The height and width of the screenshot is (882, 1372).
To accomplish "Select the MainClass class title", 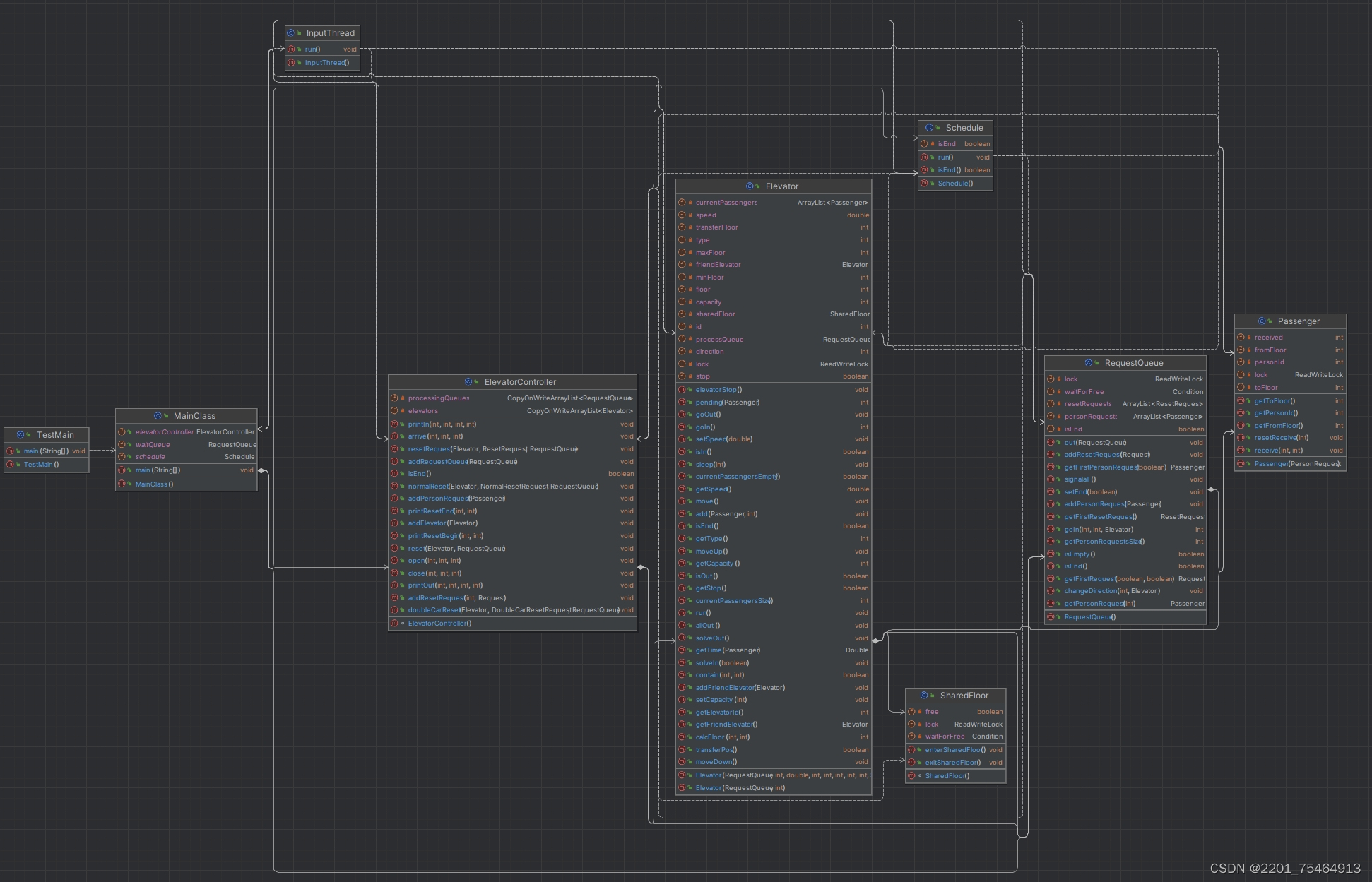I will point(195,416).
